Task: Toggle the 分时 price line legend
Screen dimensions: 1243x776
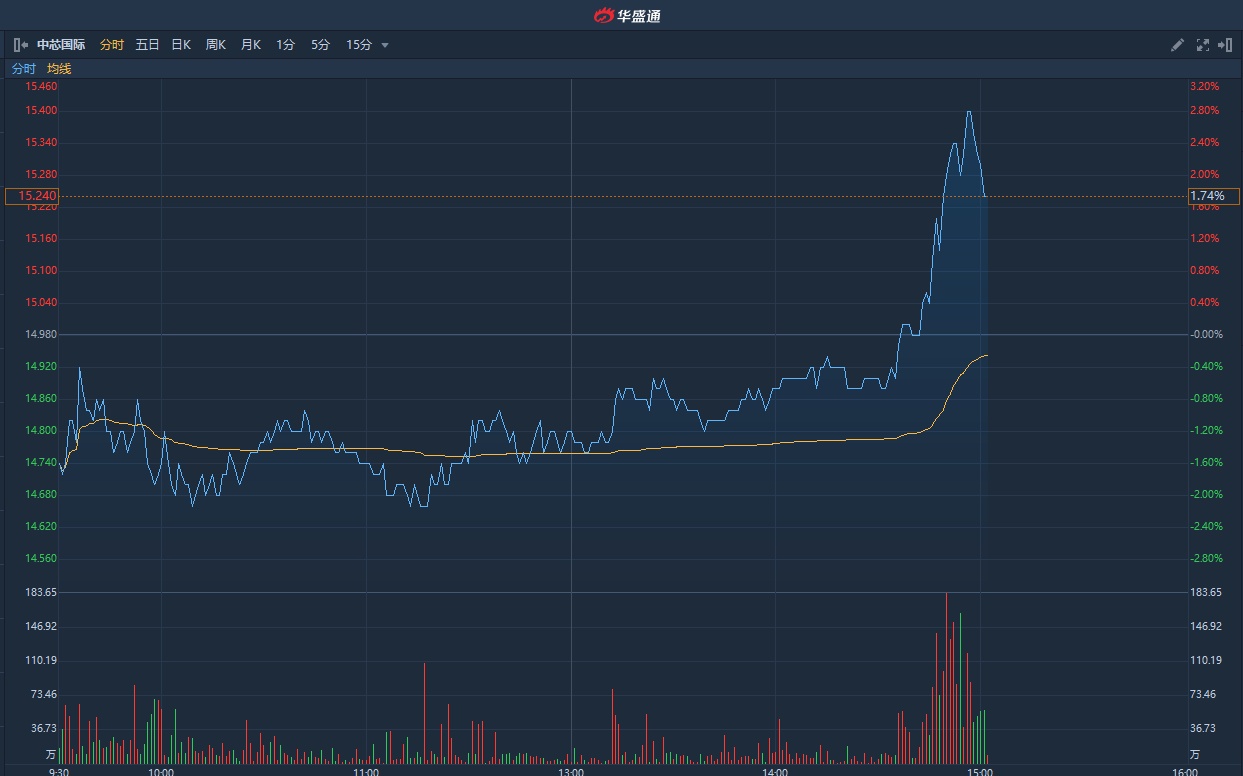Action: point(23,69)
